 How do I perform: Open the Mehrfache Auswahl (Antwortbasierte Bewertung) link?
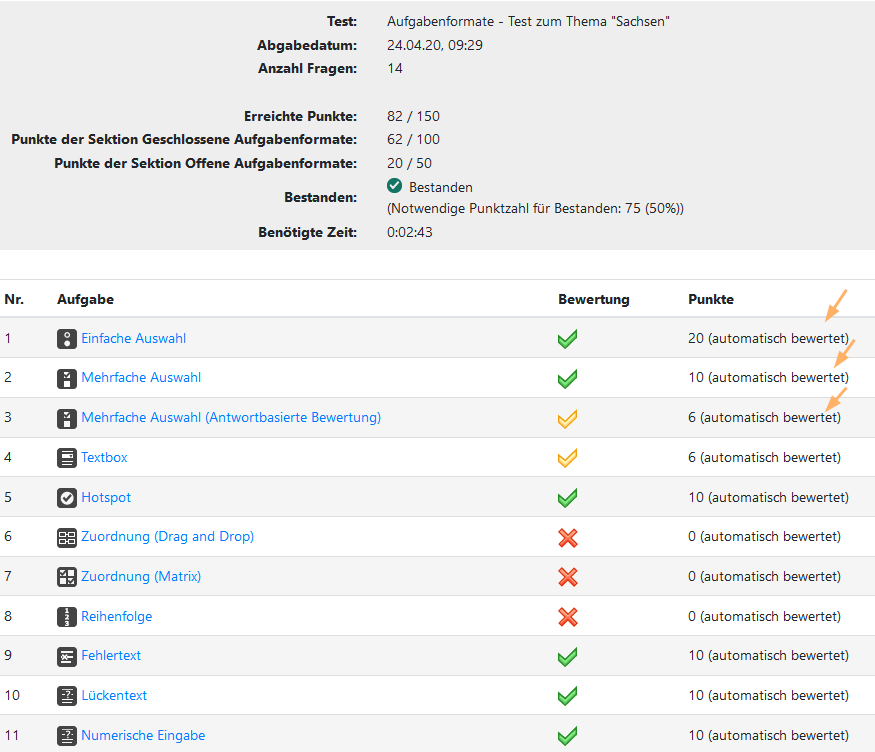click(231, 418)
